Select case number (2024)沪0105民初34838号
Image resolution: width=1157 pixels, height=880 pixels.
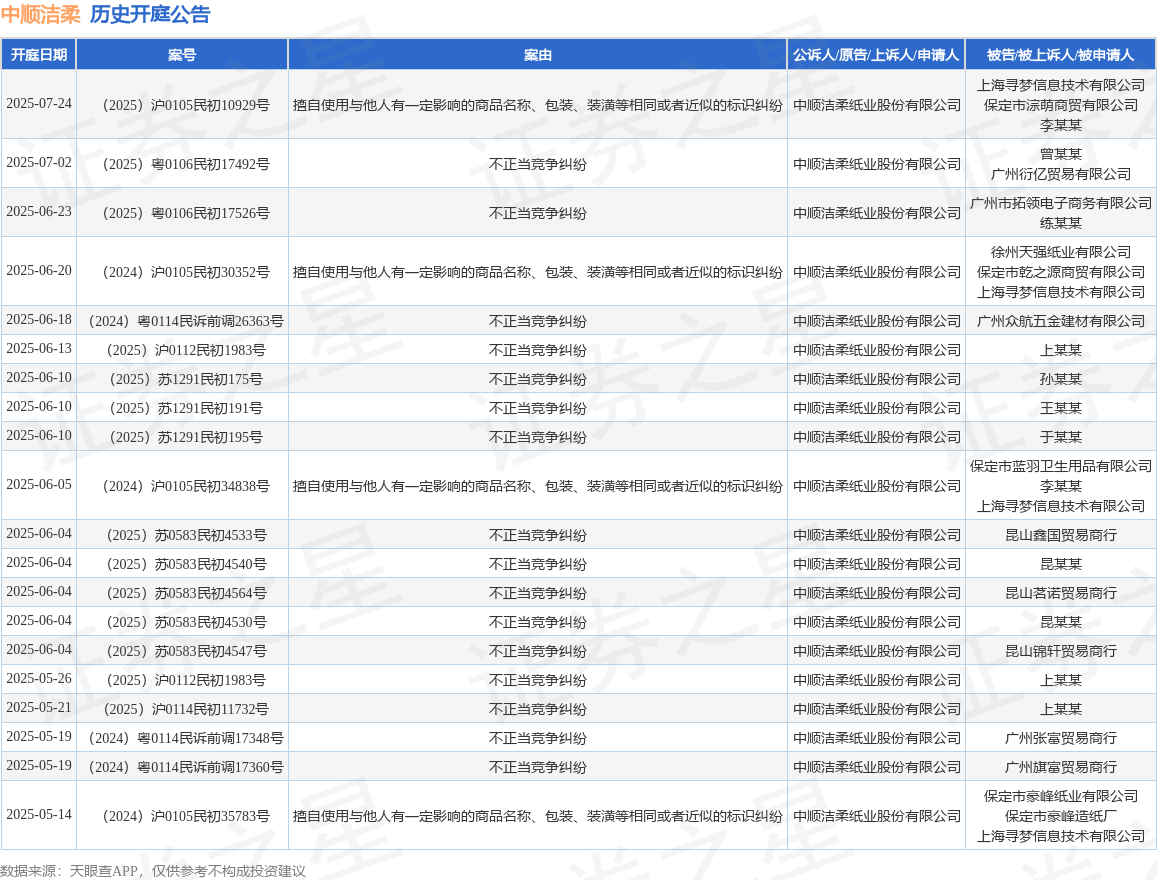point(182,486)
